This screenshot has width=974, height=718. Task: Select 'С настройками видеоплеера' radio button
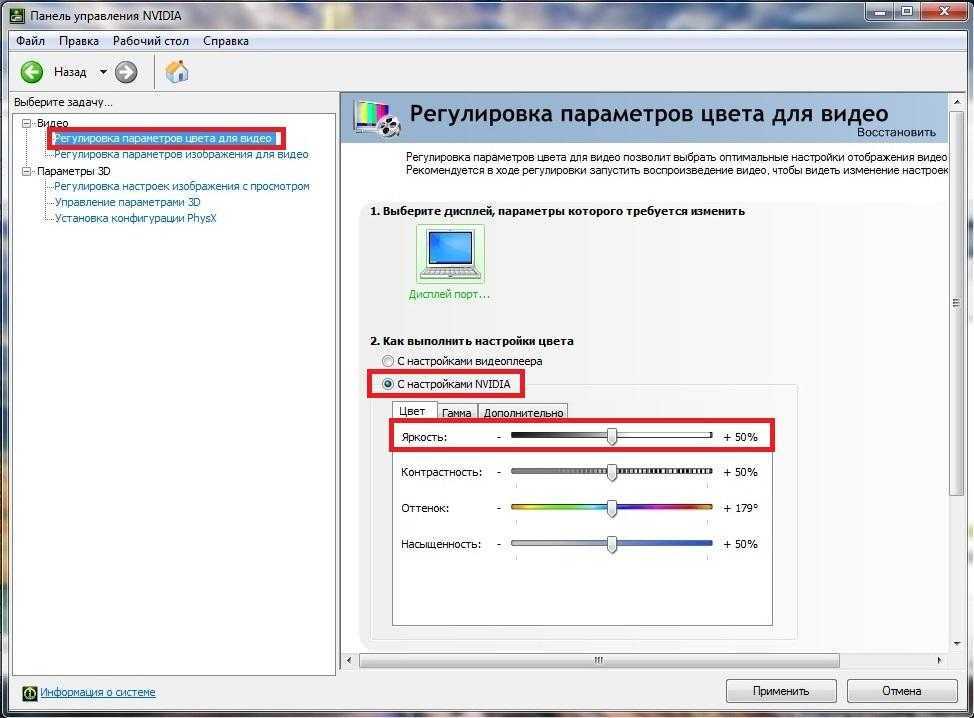click(x=388, y=361)
